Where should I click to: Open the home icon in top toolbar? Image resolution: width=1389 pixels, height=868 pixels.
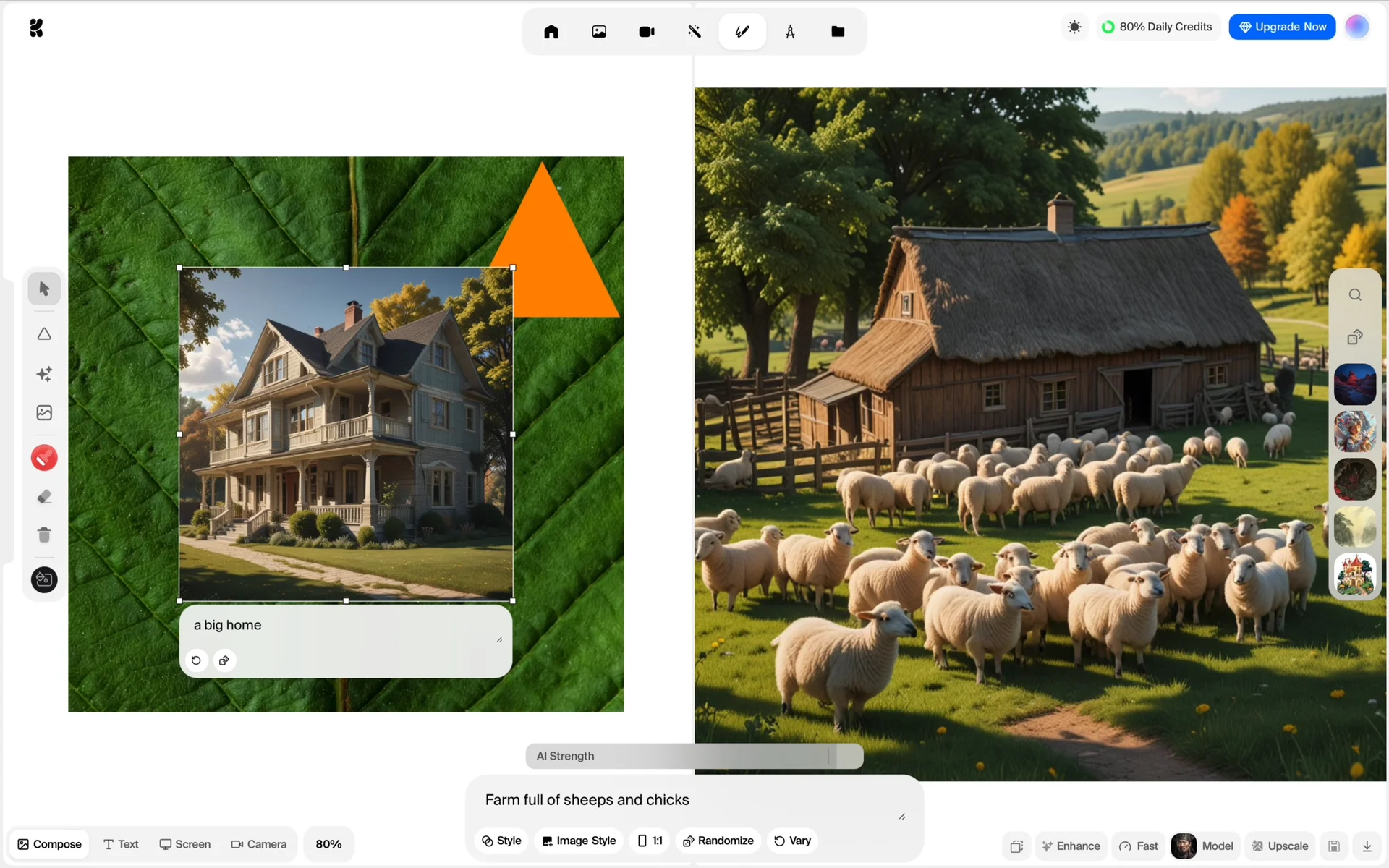[551, 32]
